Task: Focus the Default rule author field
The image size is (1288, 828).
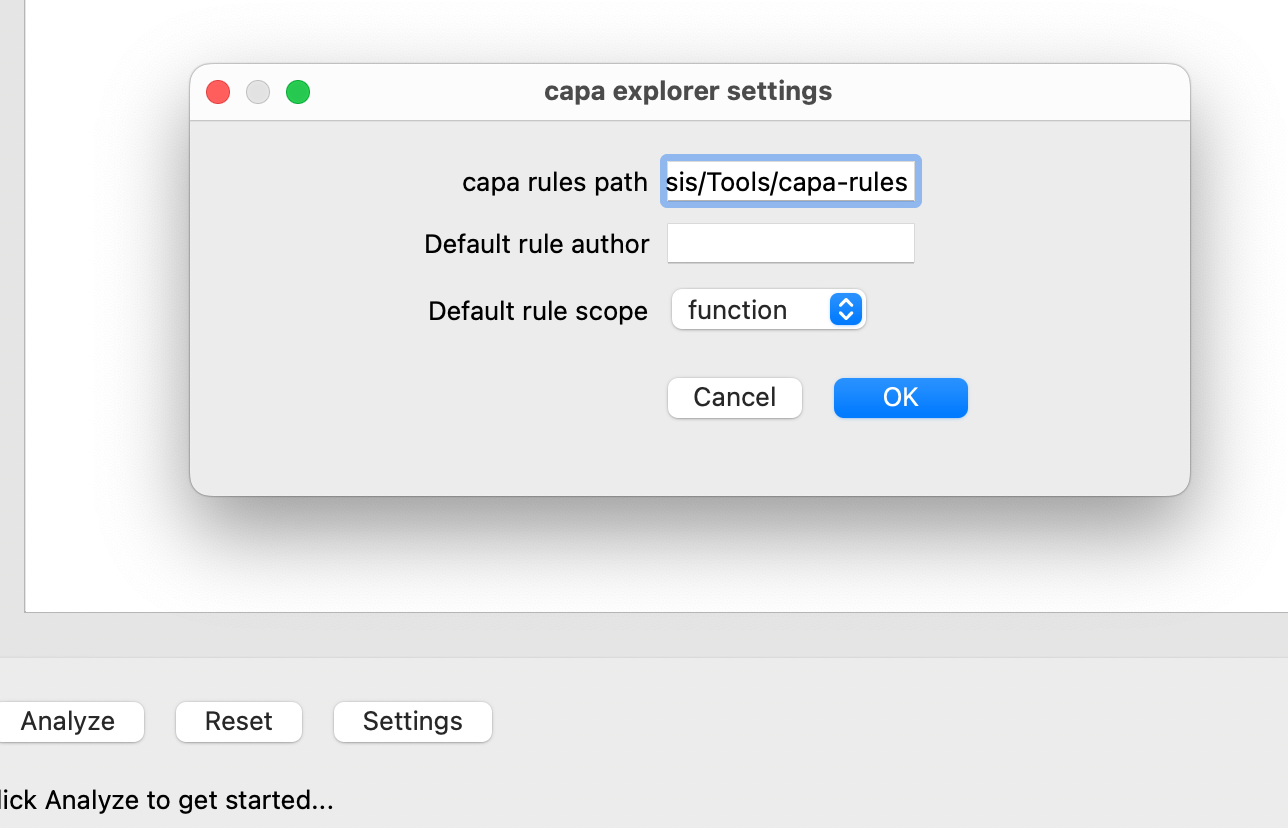Action: click(x=790, y=243)
